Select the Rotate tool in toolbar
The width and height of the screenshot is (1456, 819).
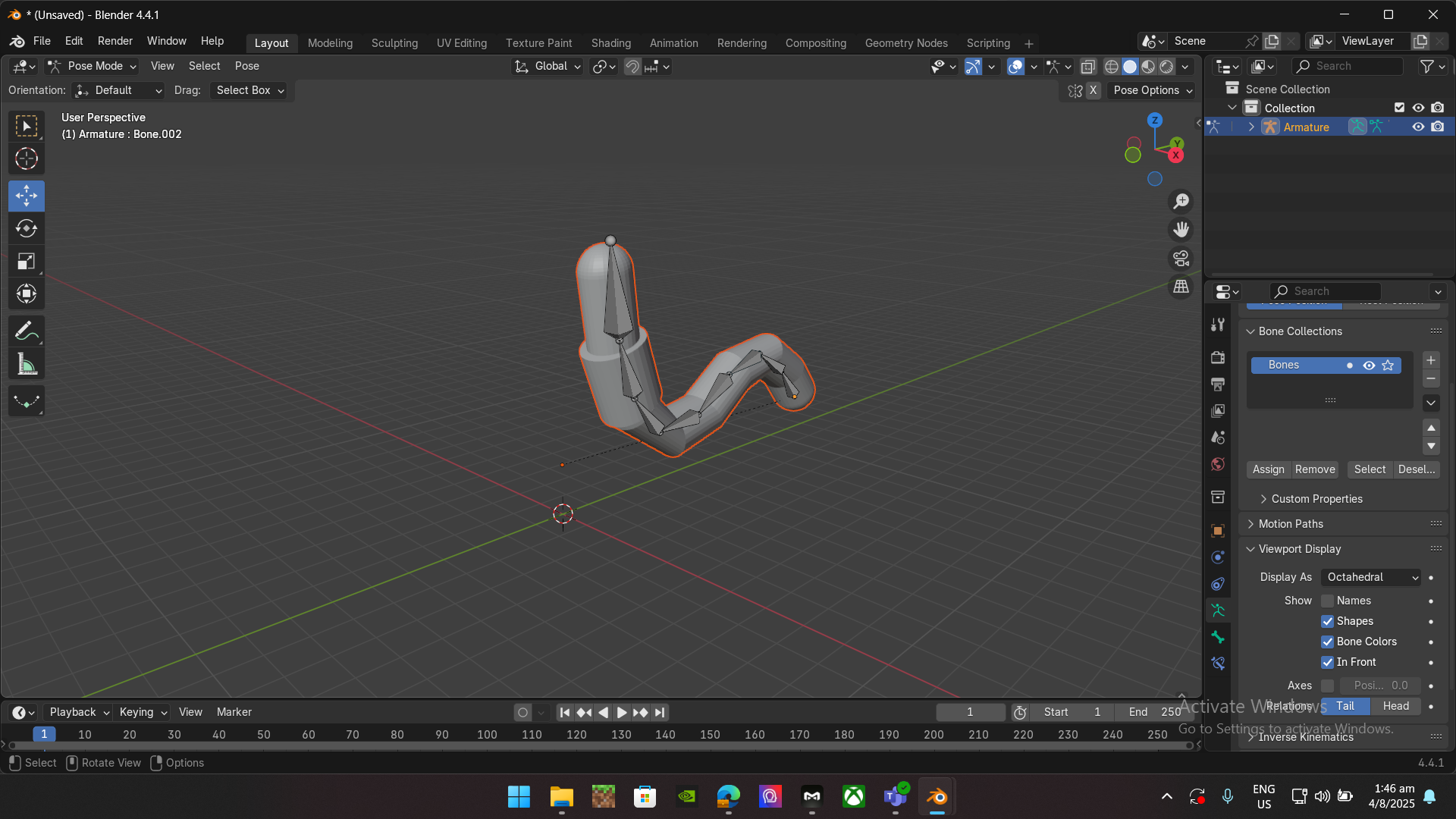pyautogui.click(x=27, y=228)
